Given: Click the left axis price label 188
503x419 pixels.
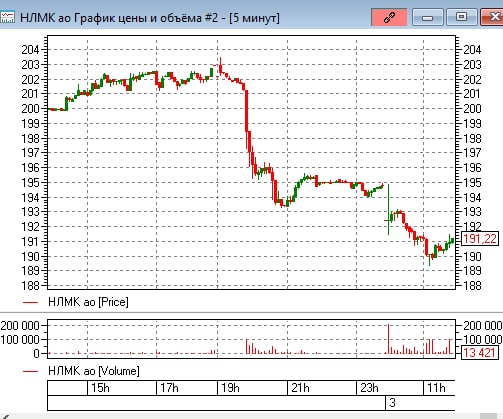Looking at the screenshot, I should 30,285.
